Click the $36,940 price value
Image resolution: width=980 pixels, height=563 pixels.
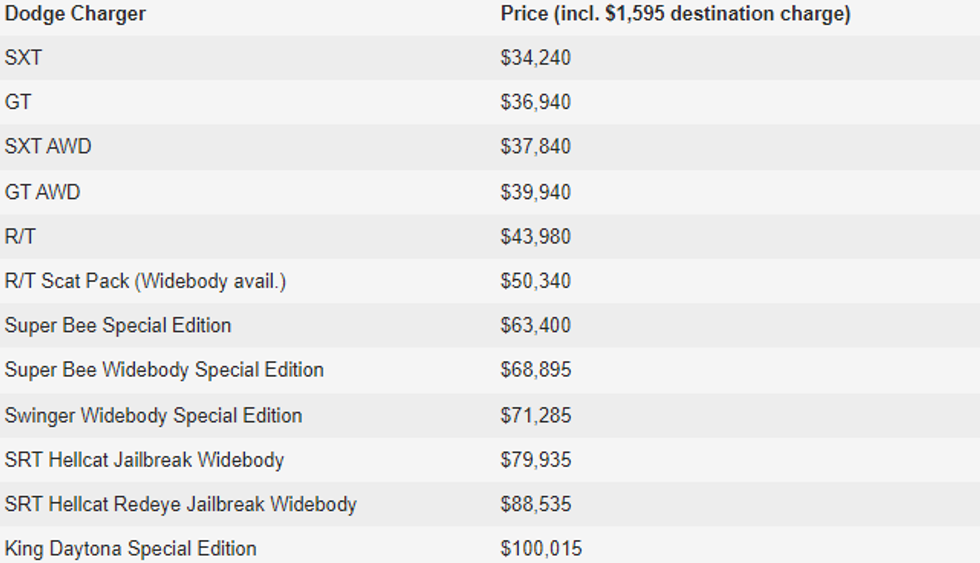point(535,102)
